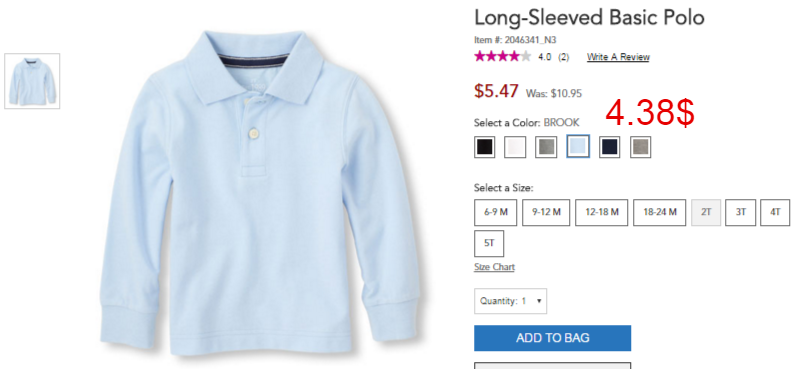Choose size 18-24 M
The height and width of the screenshot is (369, 795).
click(660, 212)
